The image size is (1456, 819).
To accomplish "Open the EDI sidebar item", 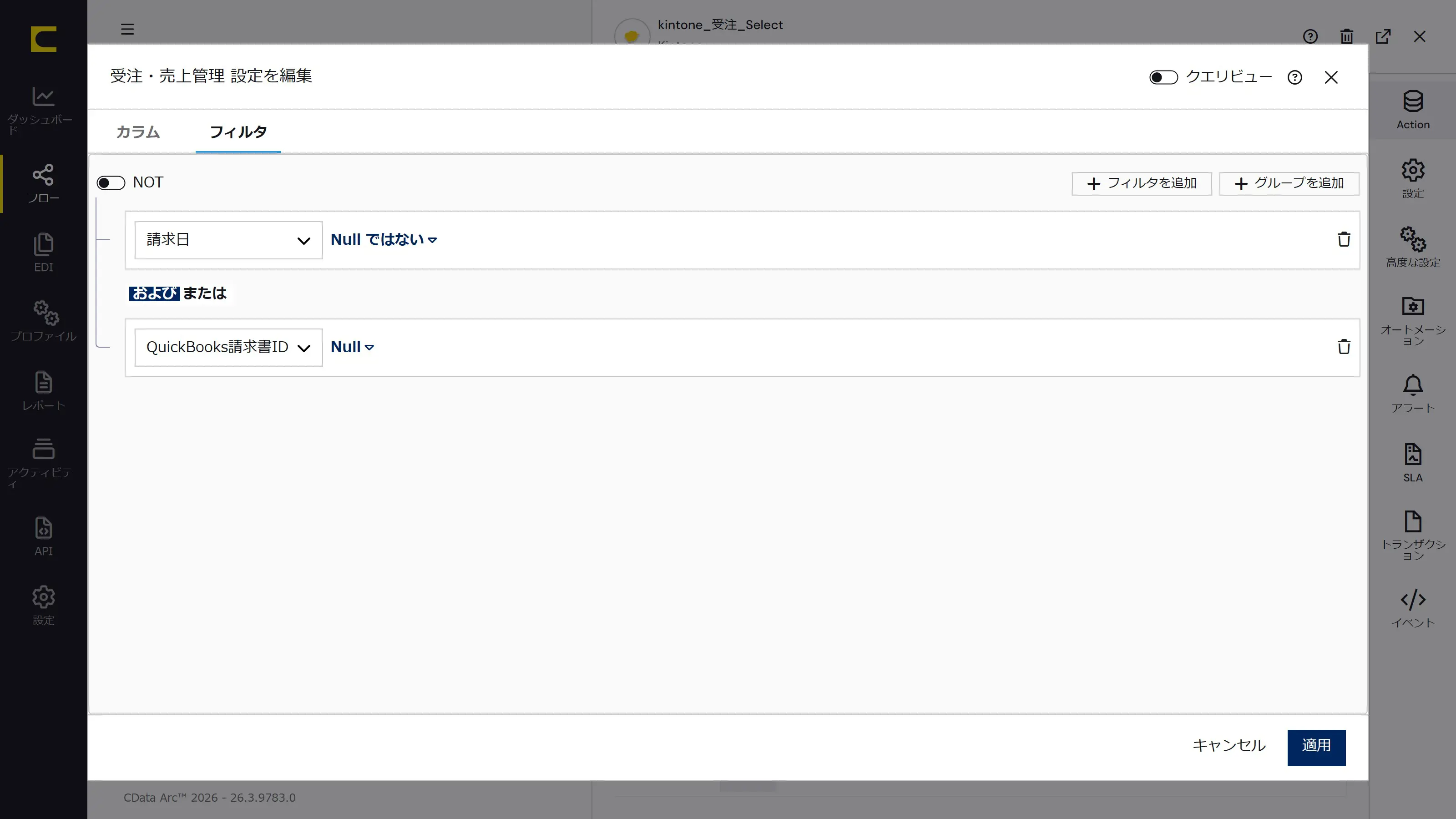I will click(44, 253).
